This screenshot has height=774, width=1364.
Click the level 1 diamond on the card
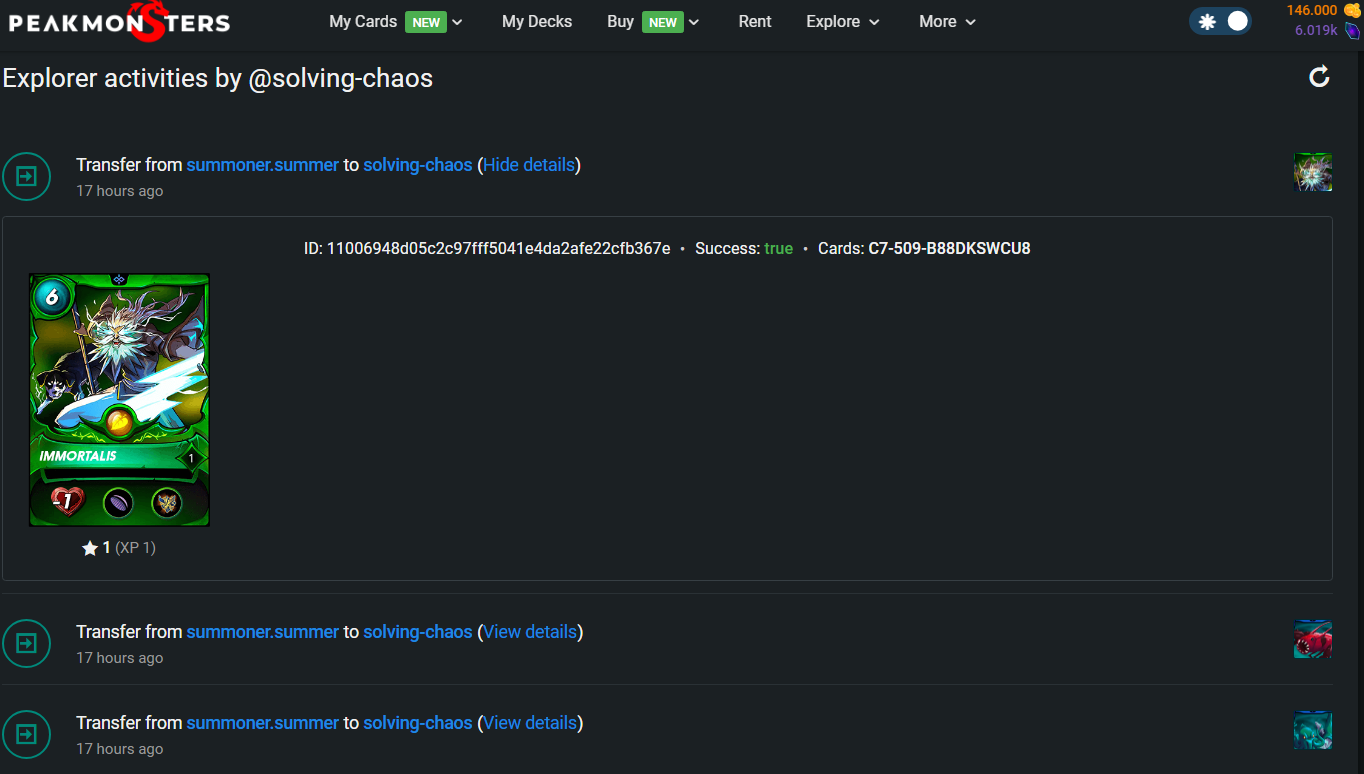[x=190, y=458]
